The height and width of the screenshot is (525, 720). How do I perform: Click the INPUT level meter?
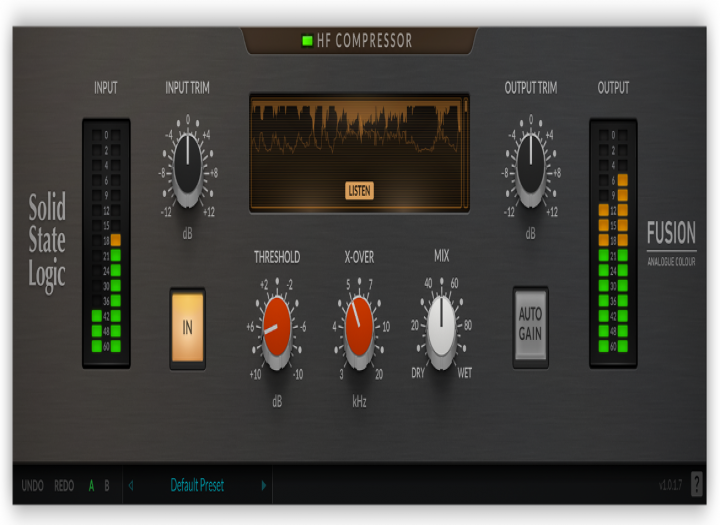(106, 243)
